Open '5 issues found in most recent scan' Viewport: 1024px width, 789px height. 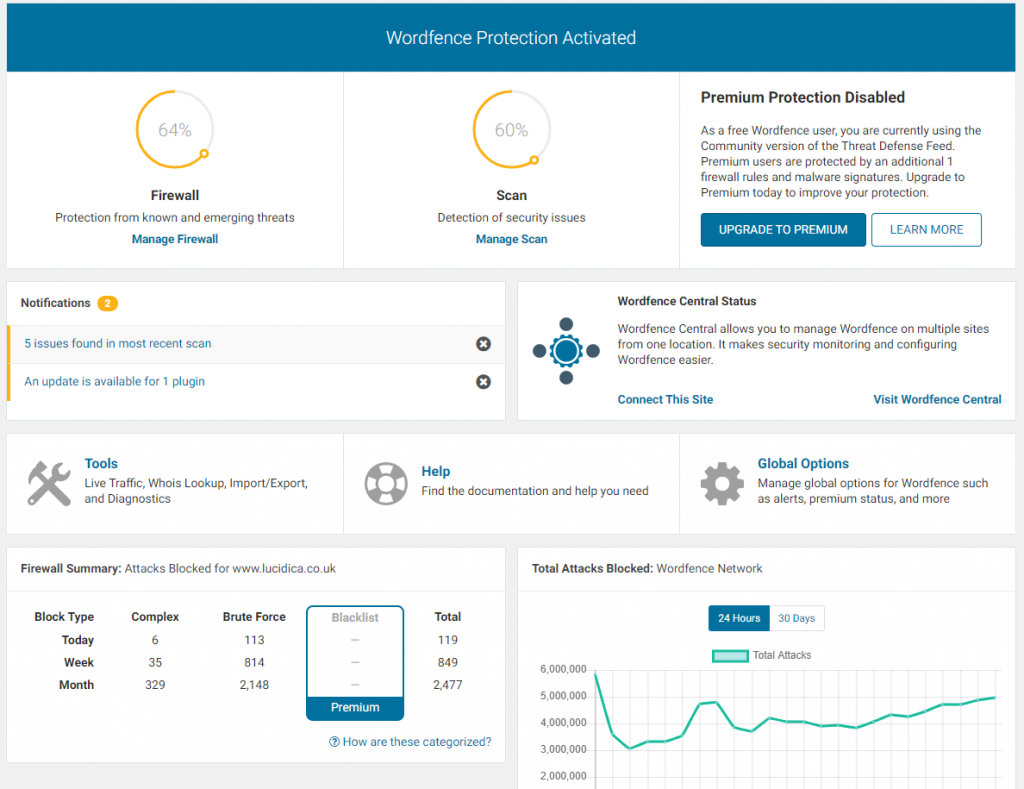tap(118, 344)
